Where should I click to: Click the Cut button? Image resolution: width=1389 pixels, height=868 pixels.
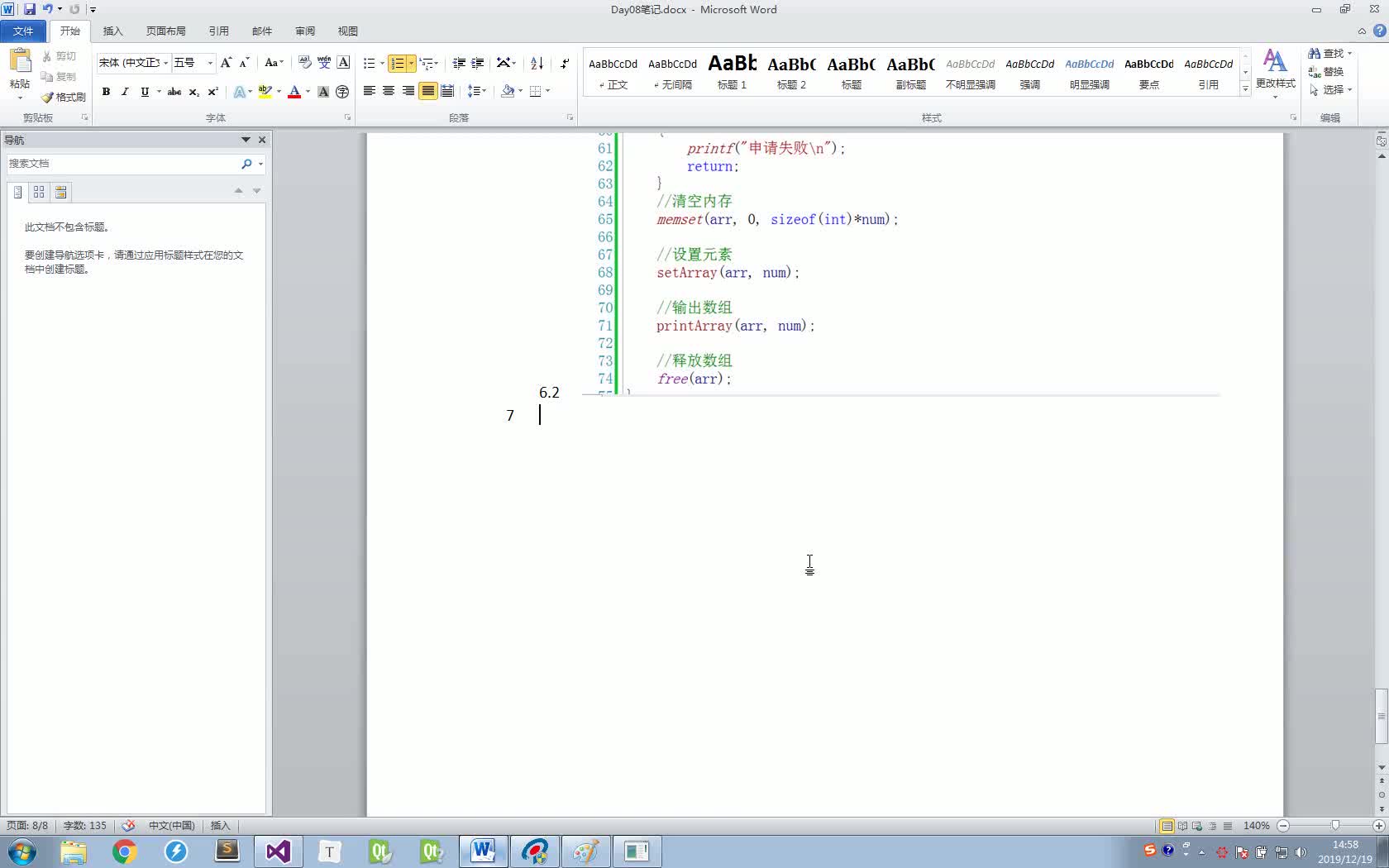pos(60,56)
